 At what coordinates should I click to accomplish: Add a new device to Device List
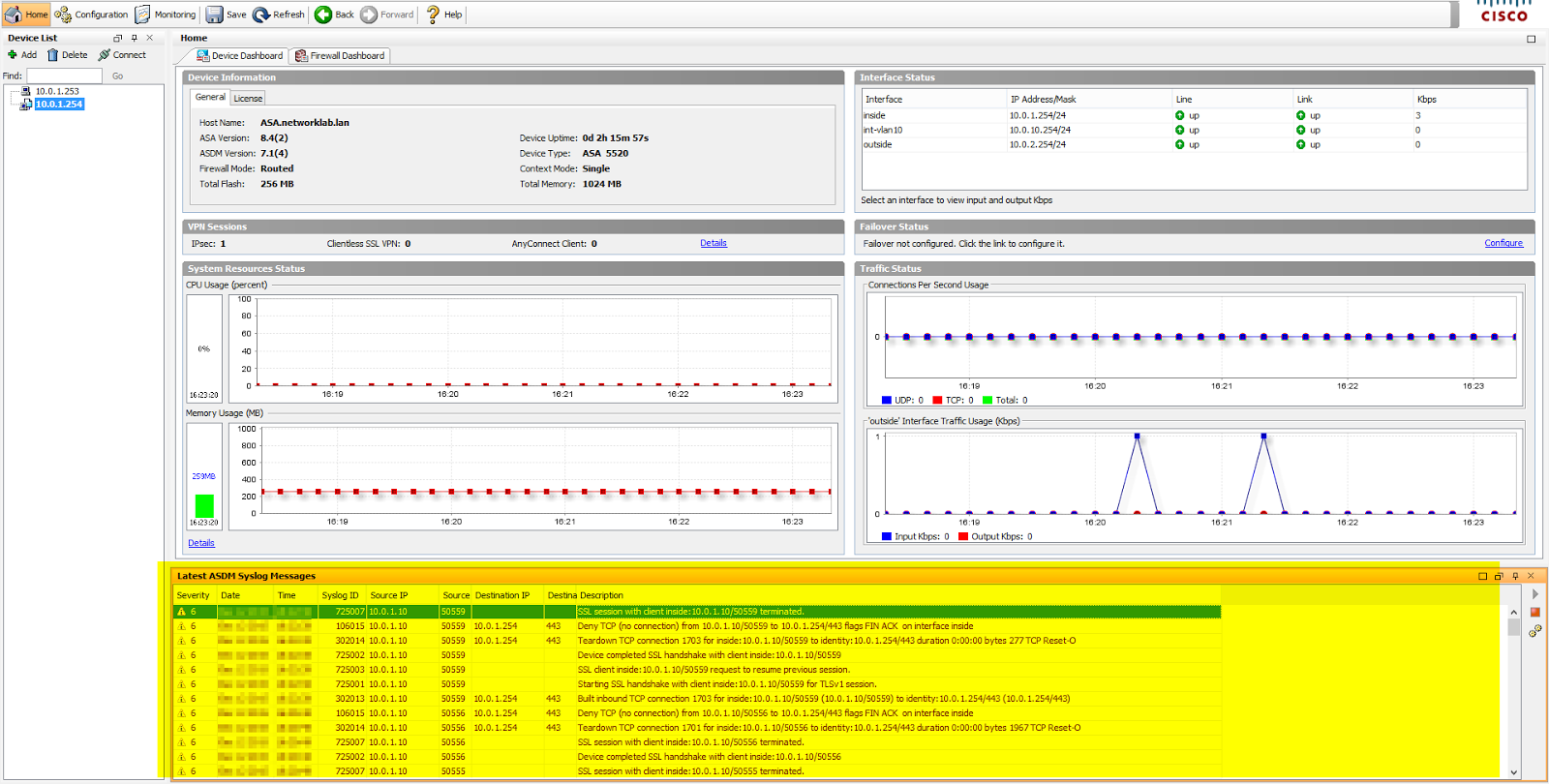[x=22, y=55]
